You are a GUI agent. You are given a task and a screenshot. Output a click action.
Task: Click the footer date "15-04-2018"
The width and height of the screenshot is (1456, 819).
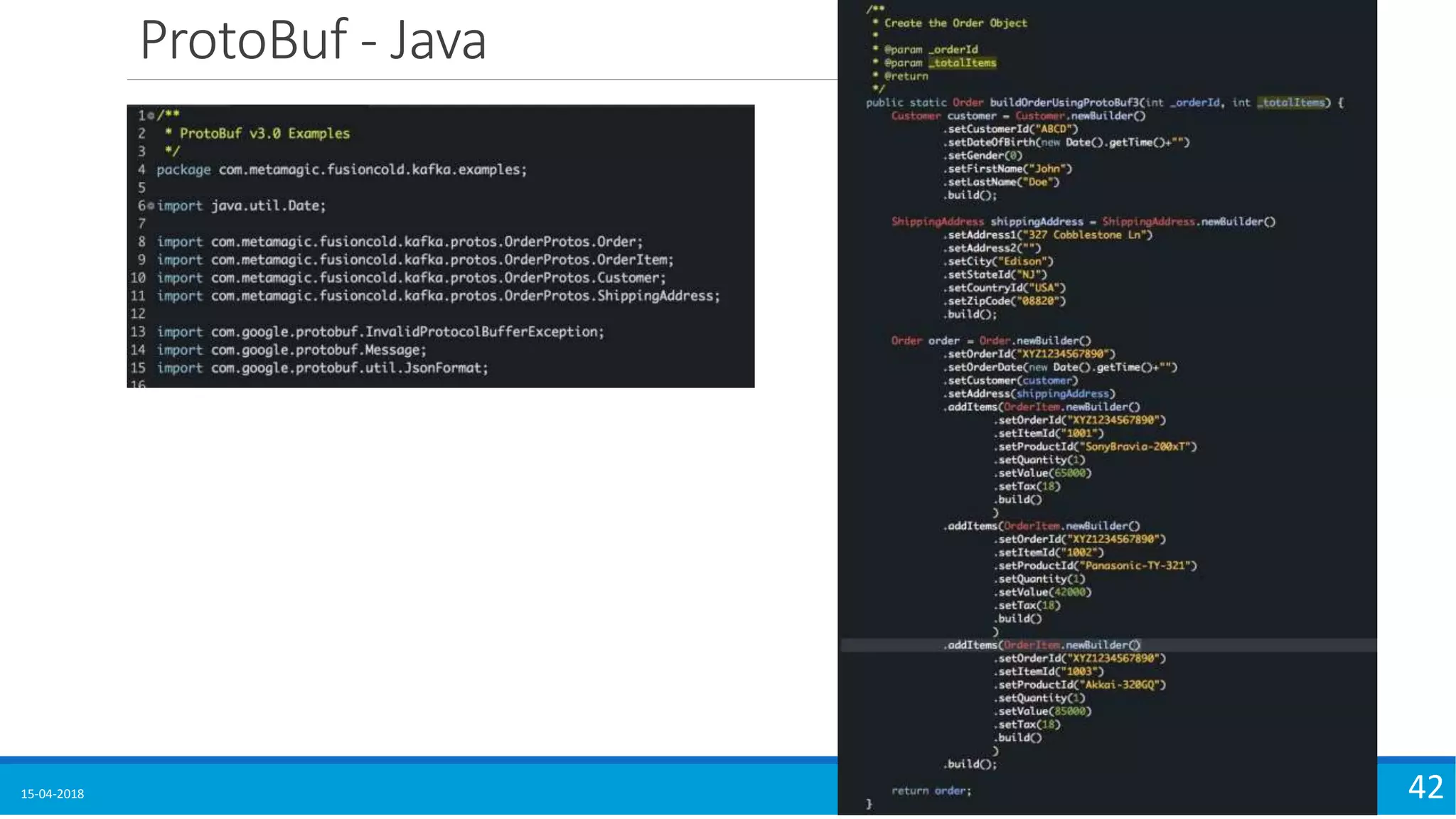52,793
